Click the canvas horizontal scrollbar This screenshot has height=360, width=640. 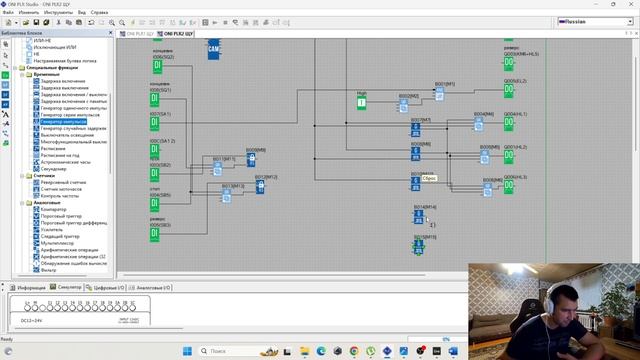(x=273, y=275)
